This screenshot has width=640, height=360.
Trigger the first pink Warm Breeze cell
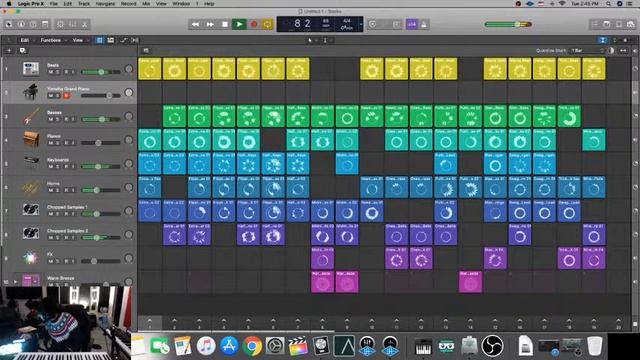[x=322, y=282]
